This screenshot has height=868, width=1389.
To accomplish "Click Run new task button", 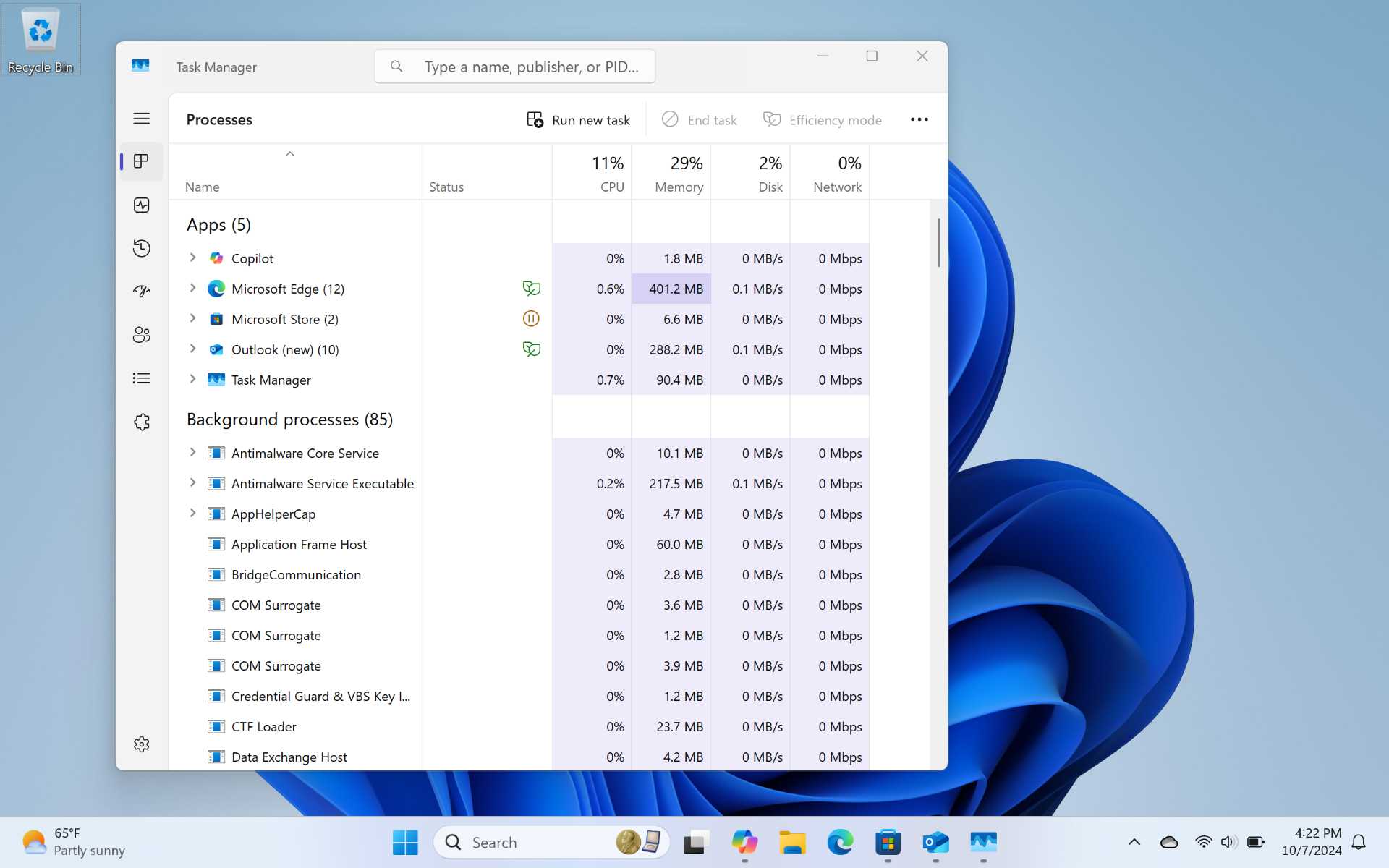I will (x=579, y=120).
